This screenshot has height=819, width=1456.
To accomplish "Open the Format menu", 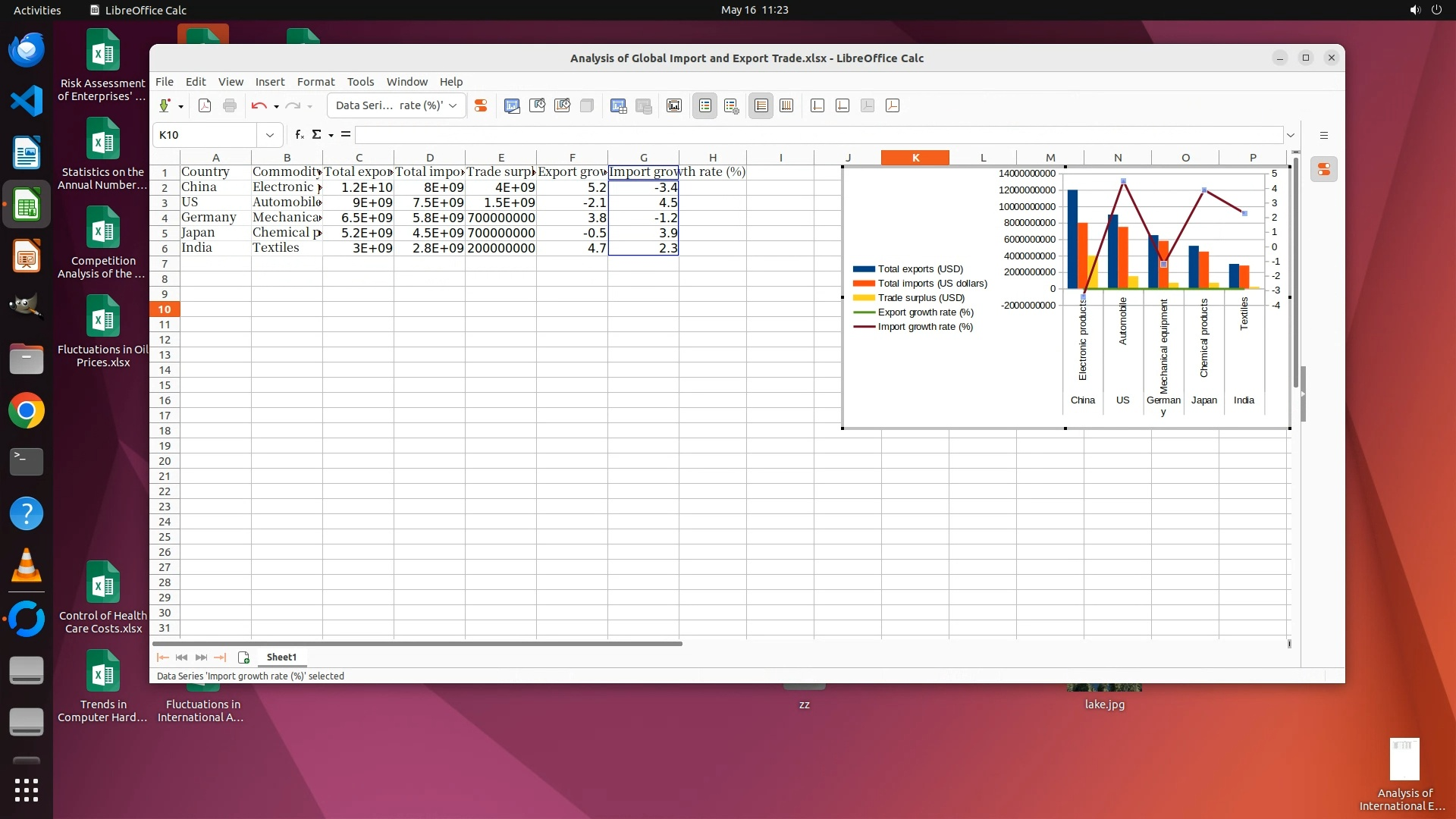I will click(x=315, y=82).
